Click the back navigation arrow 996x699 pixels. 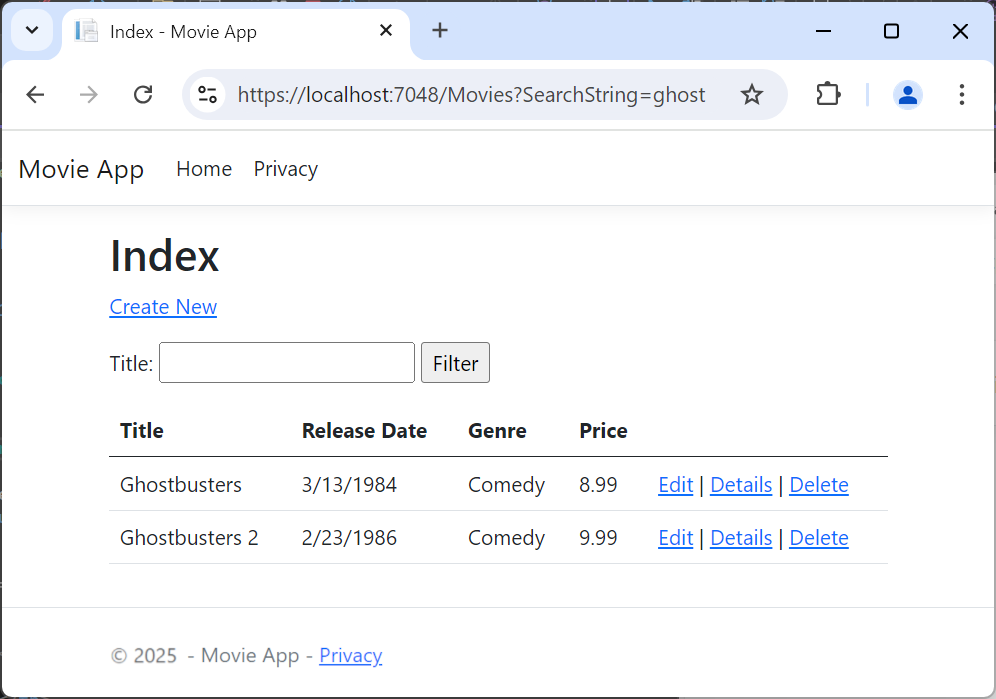pyautogui.click(x=35, y=94)
